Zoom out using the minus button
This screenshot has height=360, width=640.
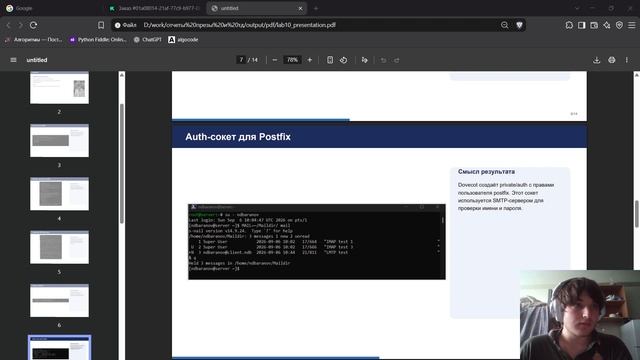pyautogui.click(x=275, y=60)
